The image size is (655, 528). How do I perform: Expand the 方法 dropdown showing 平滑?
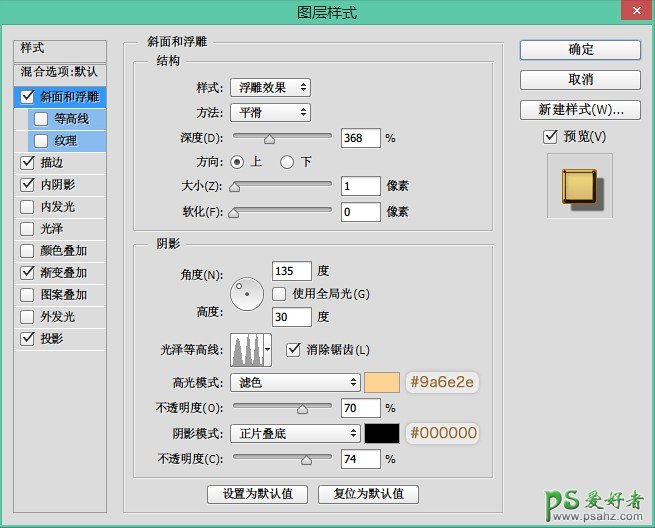click(269, 112)
